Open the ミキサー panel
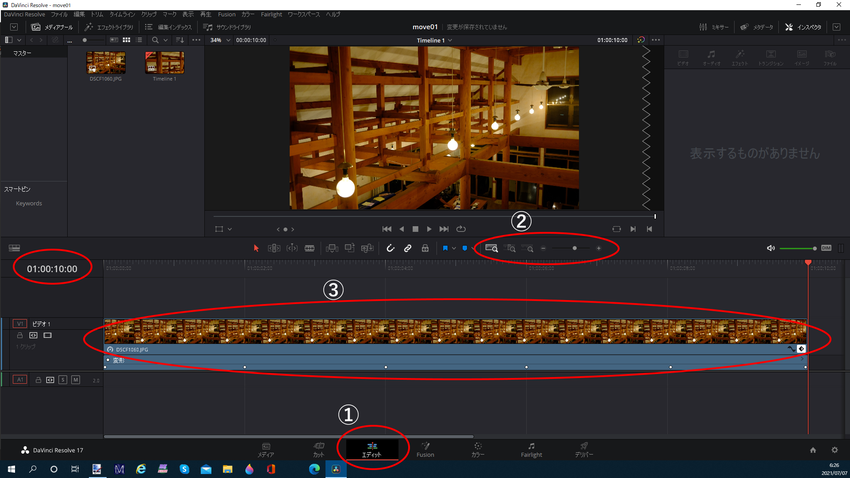Viewport: 850px width, 478px height. pyautogui.click(x=713, y=27)
